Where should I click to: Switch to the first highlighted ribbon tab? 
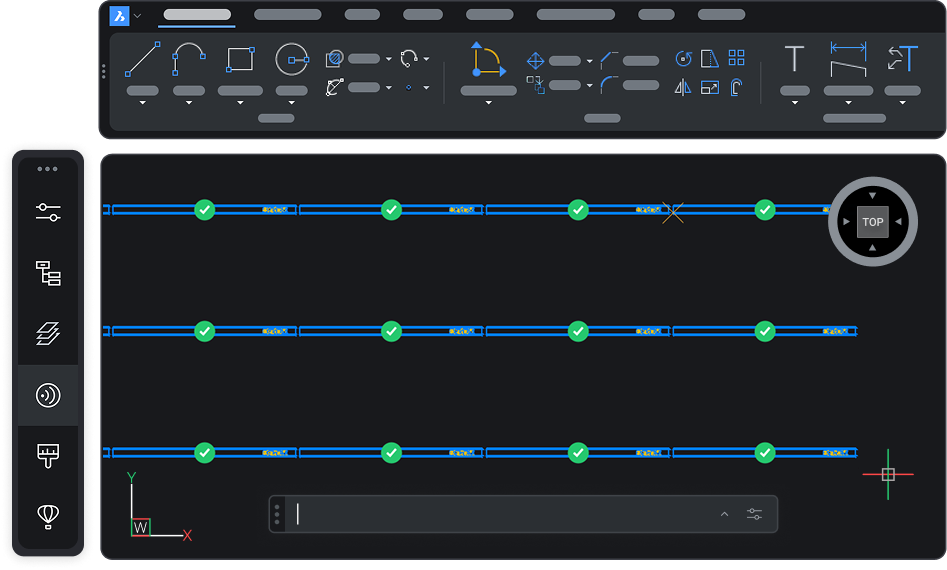coord(197,14)
